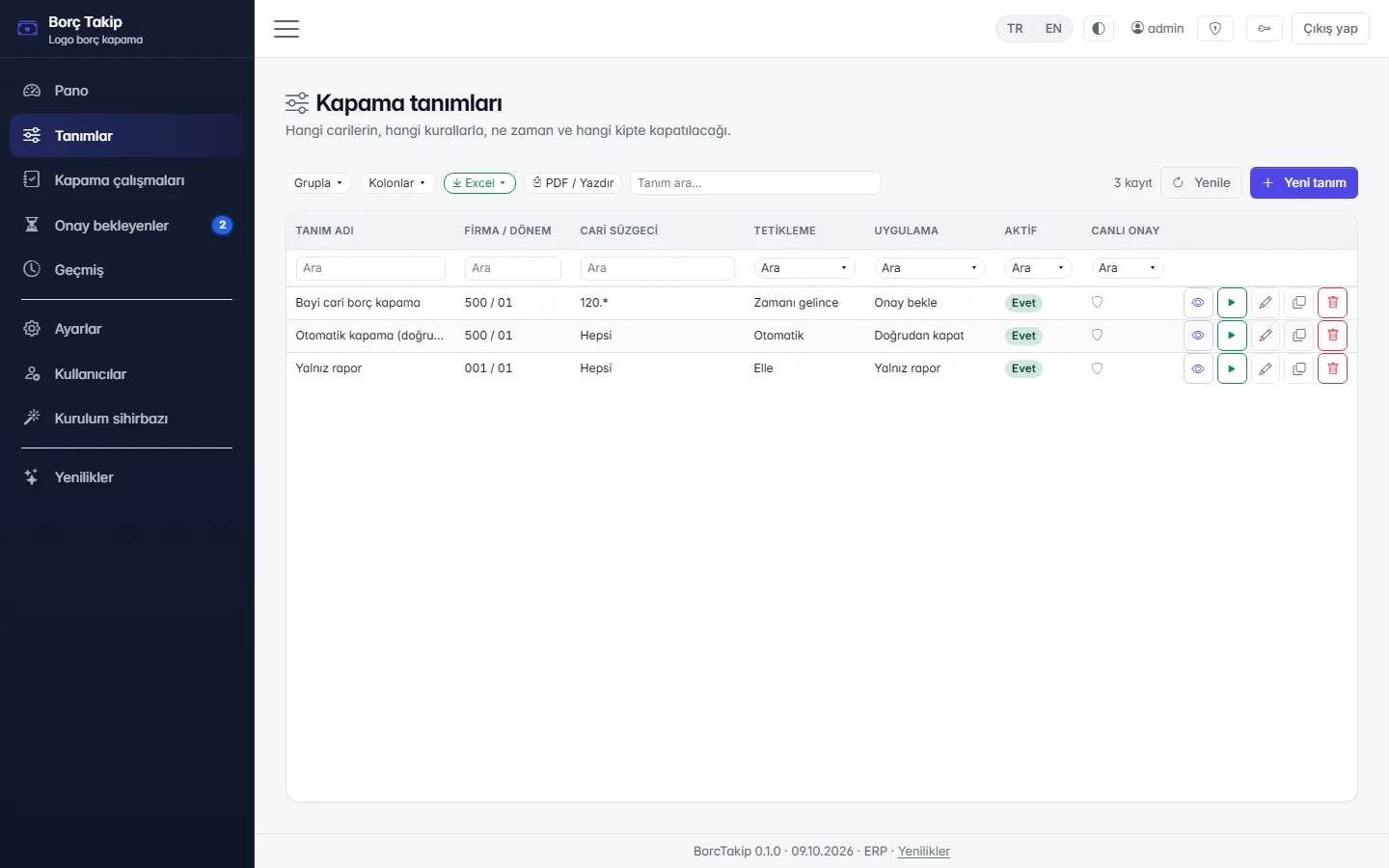Open Onay bekleyenler in sidebar

coord(126,225)
